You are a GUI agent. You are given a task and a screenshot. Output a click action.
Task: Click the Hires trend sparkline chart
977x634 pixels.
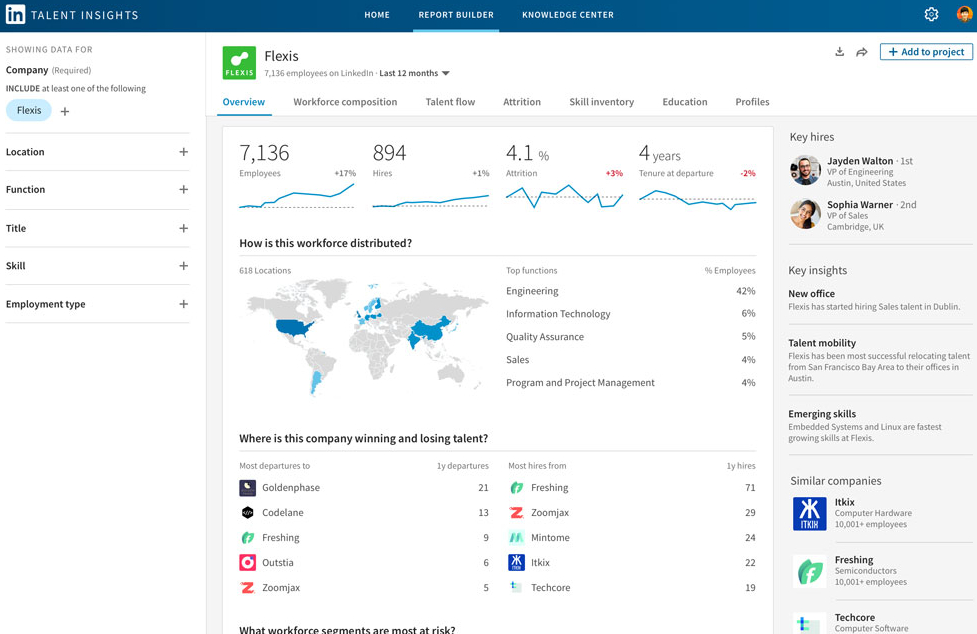[x=431, y=201]
